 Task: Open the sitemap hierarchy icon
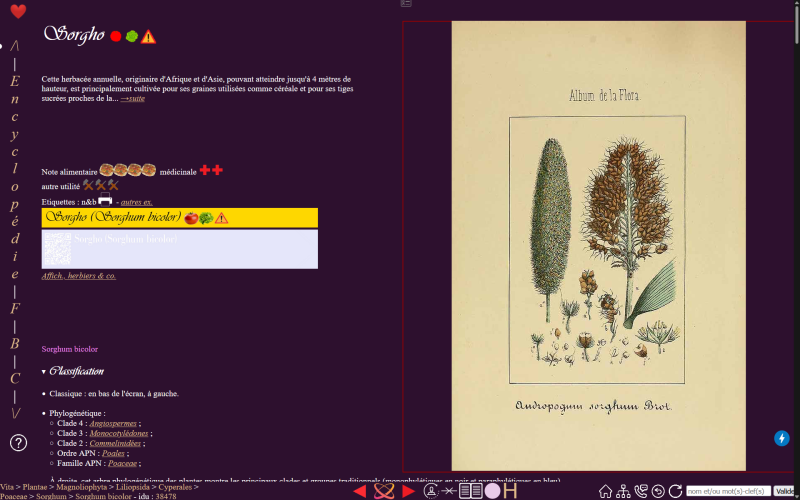623,491
